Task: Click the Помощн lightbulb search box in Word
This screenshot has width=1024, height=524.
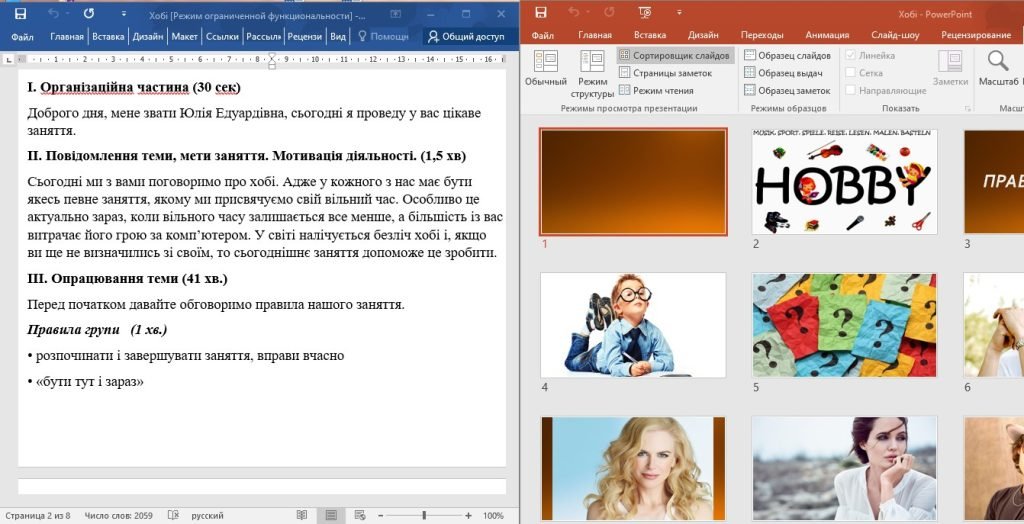Action: pos(383,37)
